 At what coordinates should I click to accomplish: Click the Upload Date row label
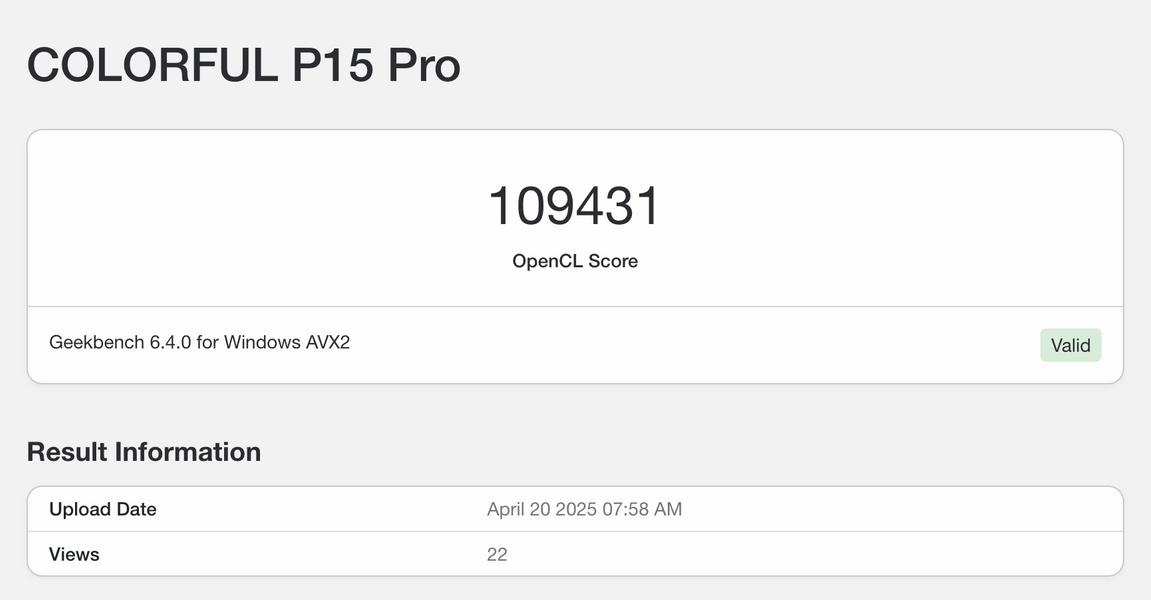pyautogui.click(x=103, y=509)
